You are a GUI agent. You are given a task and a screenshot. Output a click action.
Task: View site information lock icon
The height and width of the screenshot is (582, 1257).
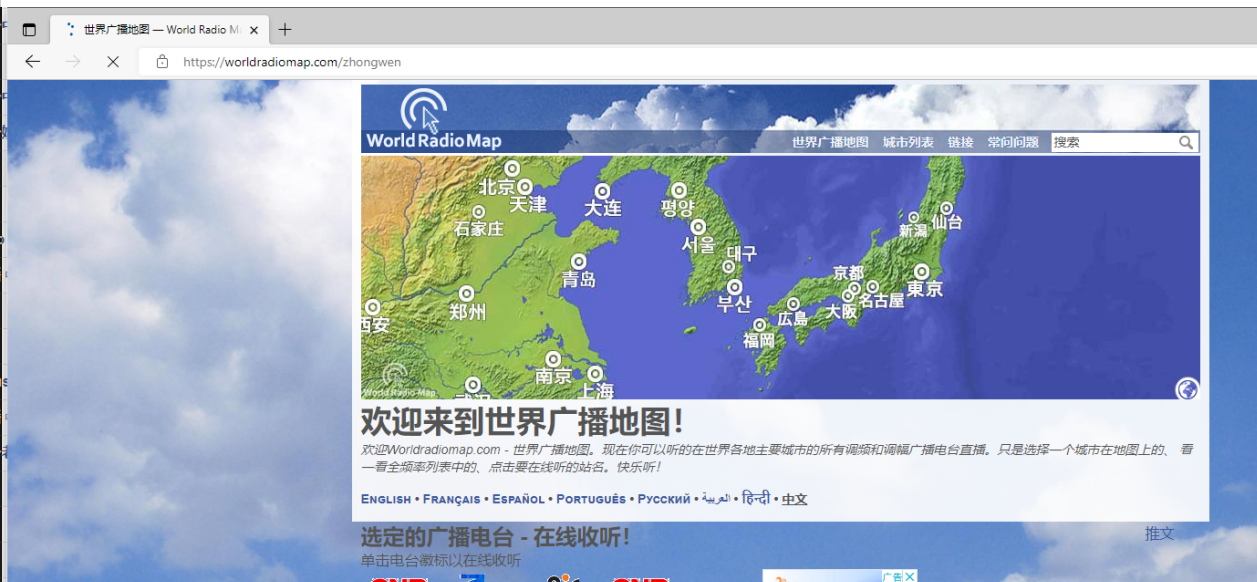click(162, 62)
